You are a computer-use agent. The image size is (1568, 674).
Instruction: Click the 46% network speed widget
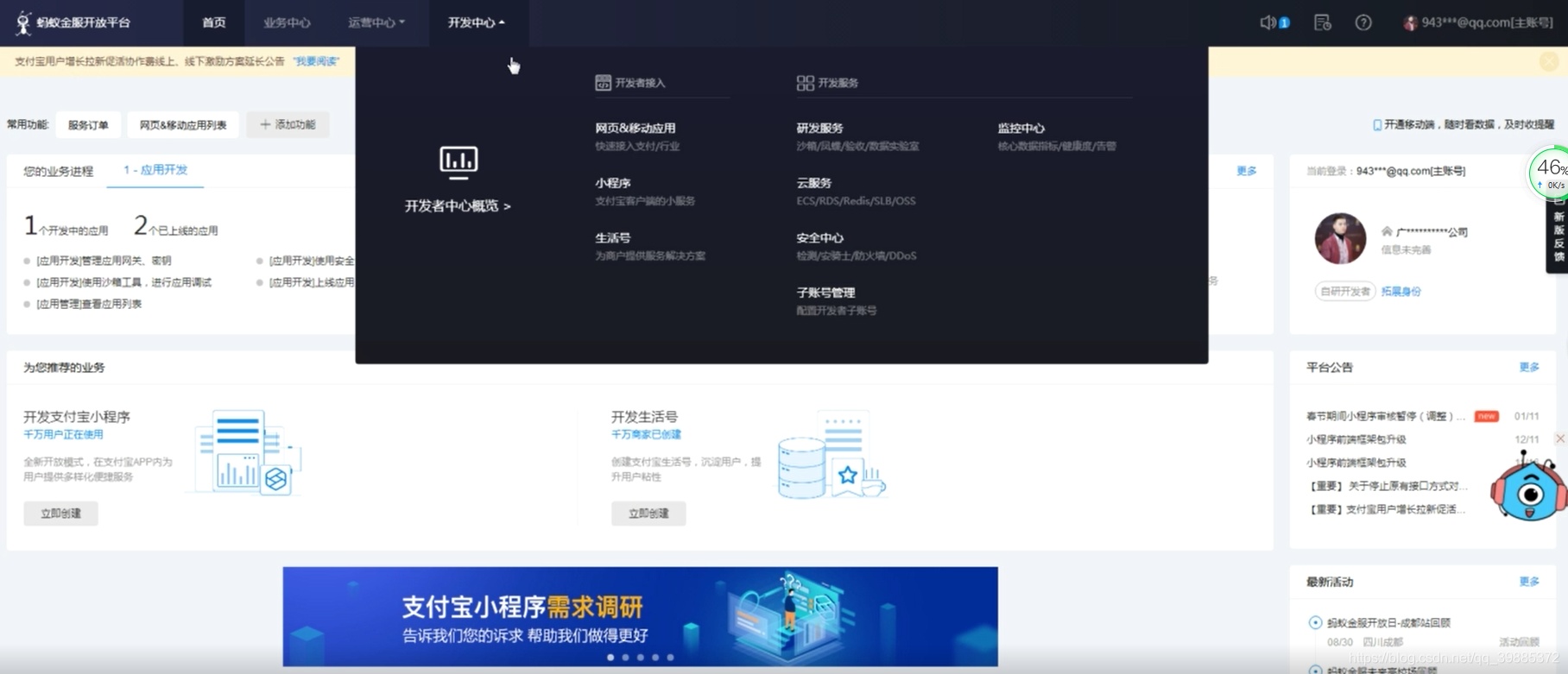1549,173
